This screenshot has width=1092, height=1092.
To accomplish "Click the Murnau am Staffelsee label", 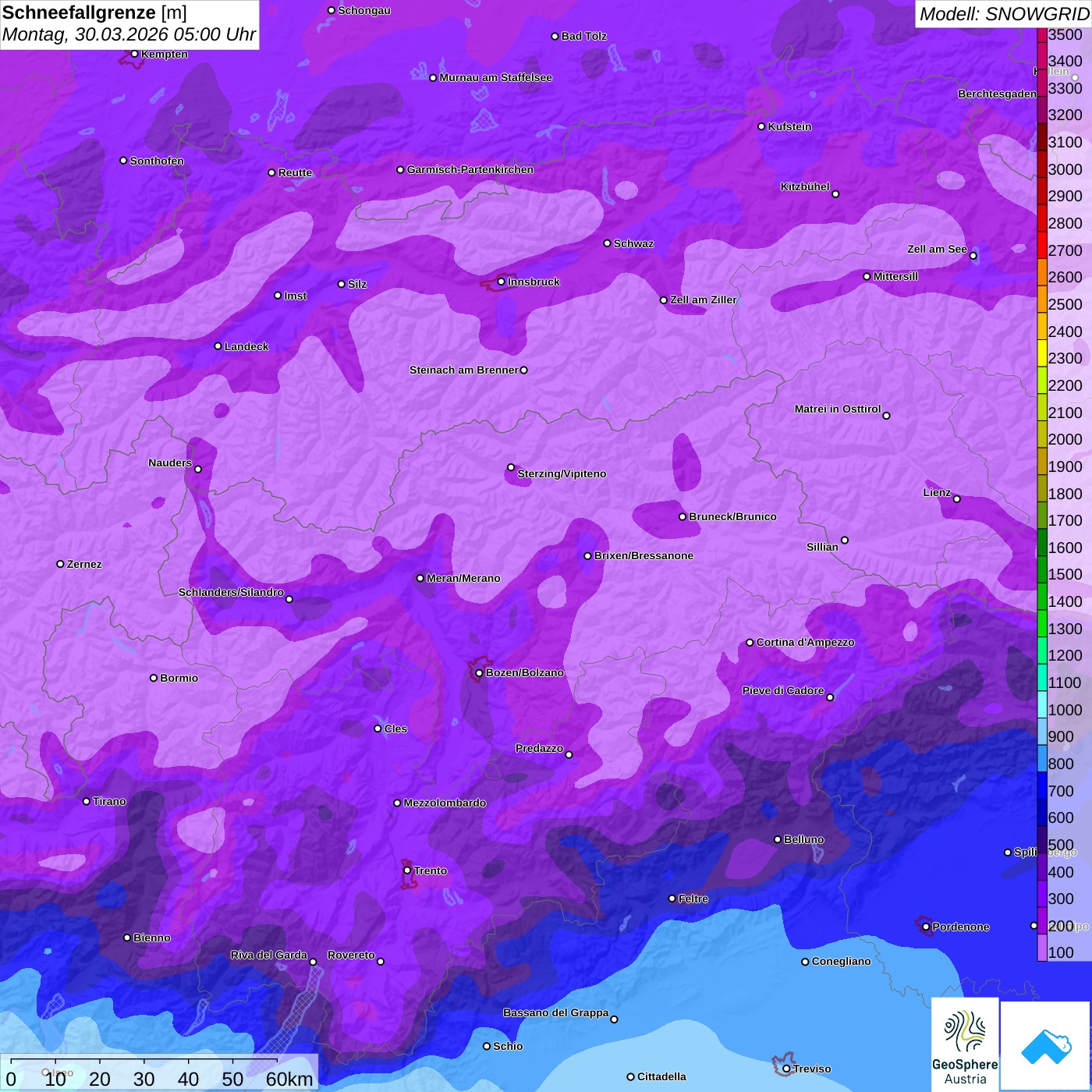I will pyautogui.click(x=495, y=77).
